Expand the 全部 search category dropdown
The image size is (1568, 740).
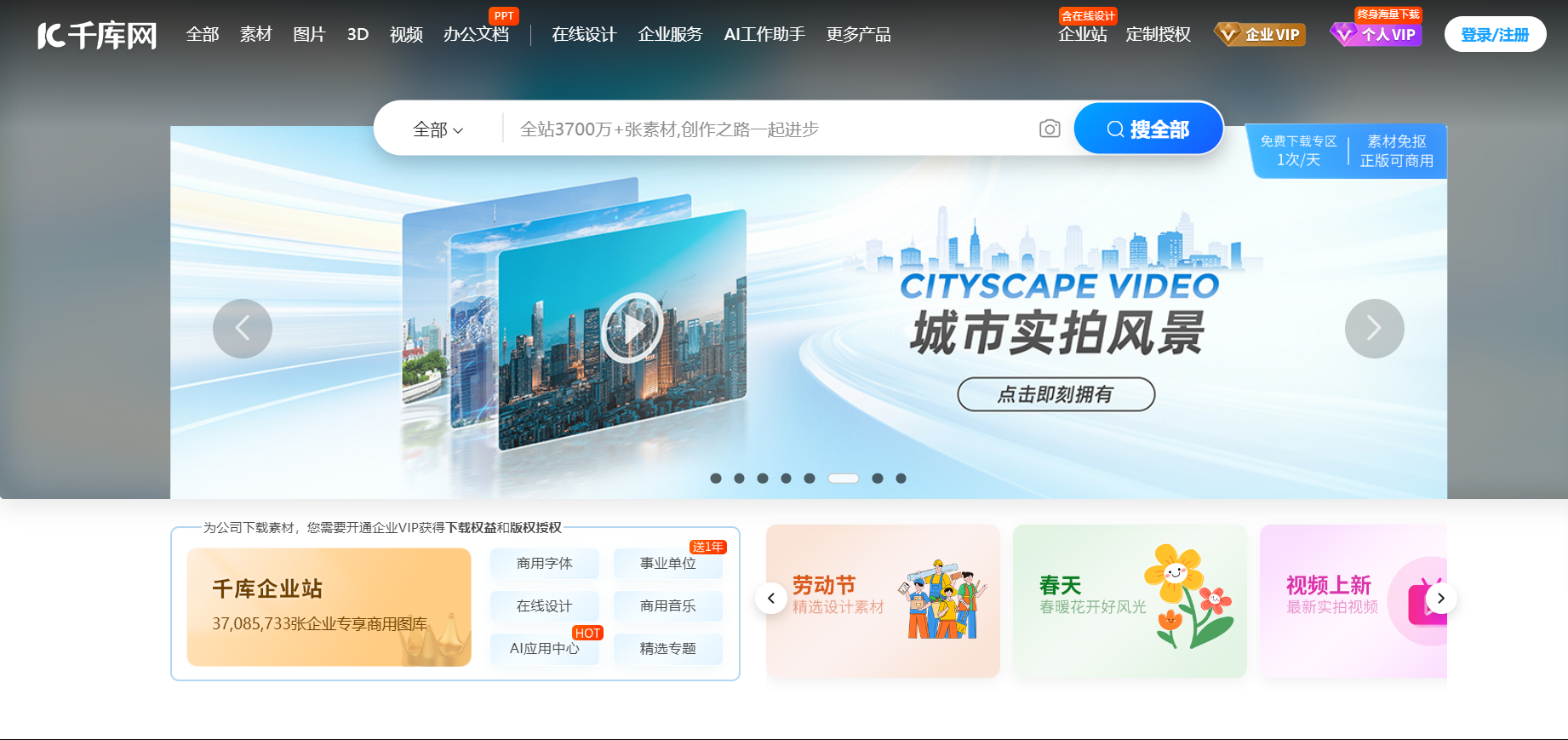pos(438,129)
